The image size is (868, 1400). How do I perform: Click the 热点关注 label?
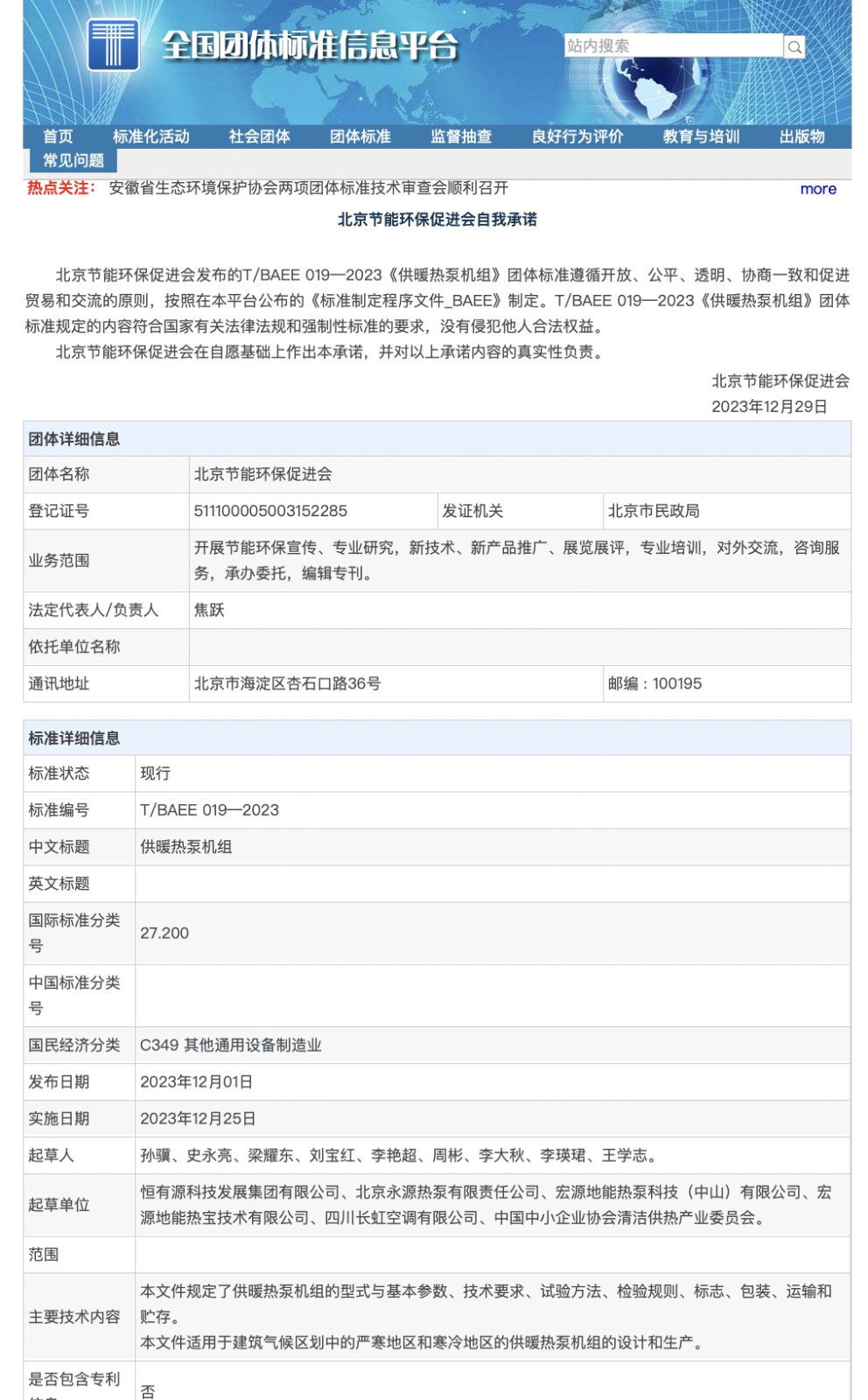pos(60,188)
